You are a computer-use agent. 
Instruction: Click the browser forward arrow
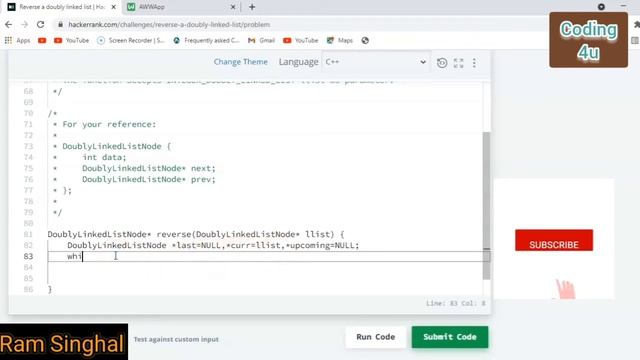(24, 24)
